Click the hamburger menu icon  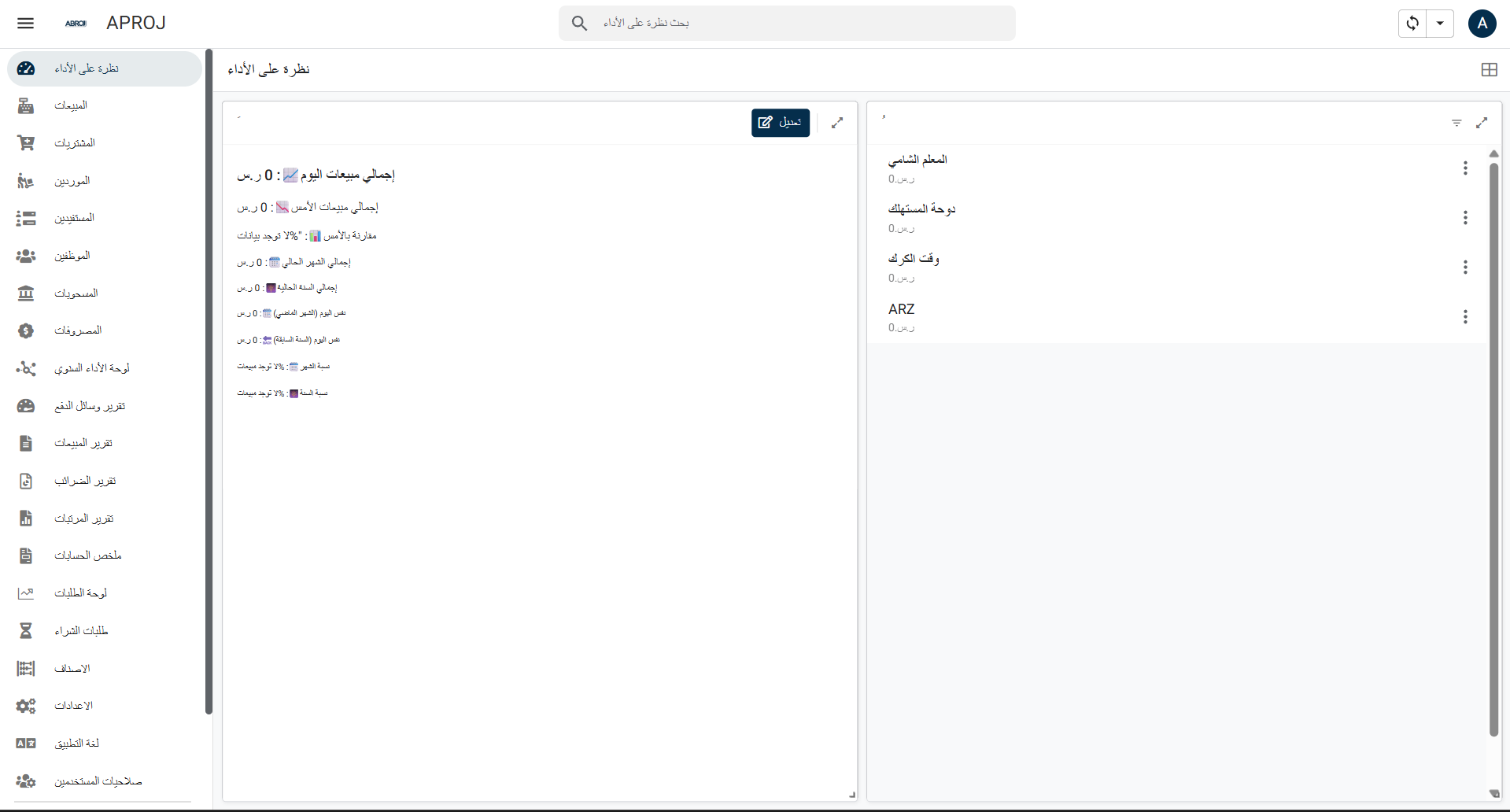25,23
